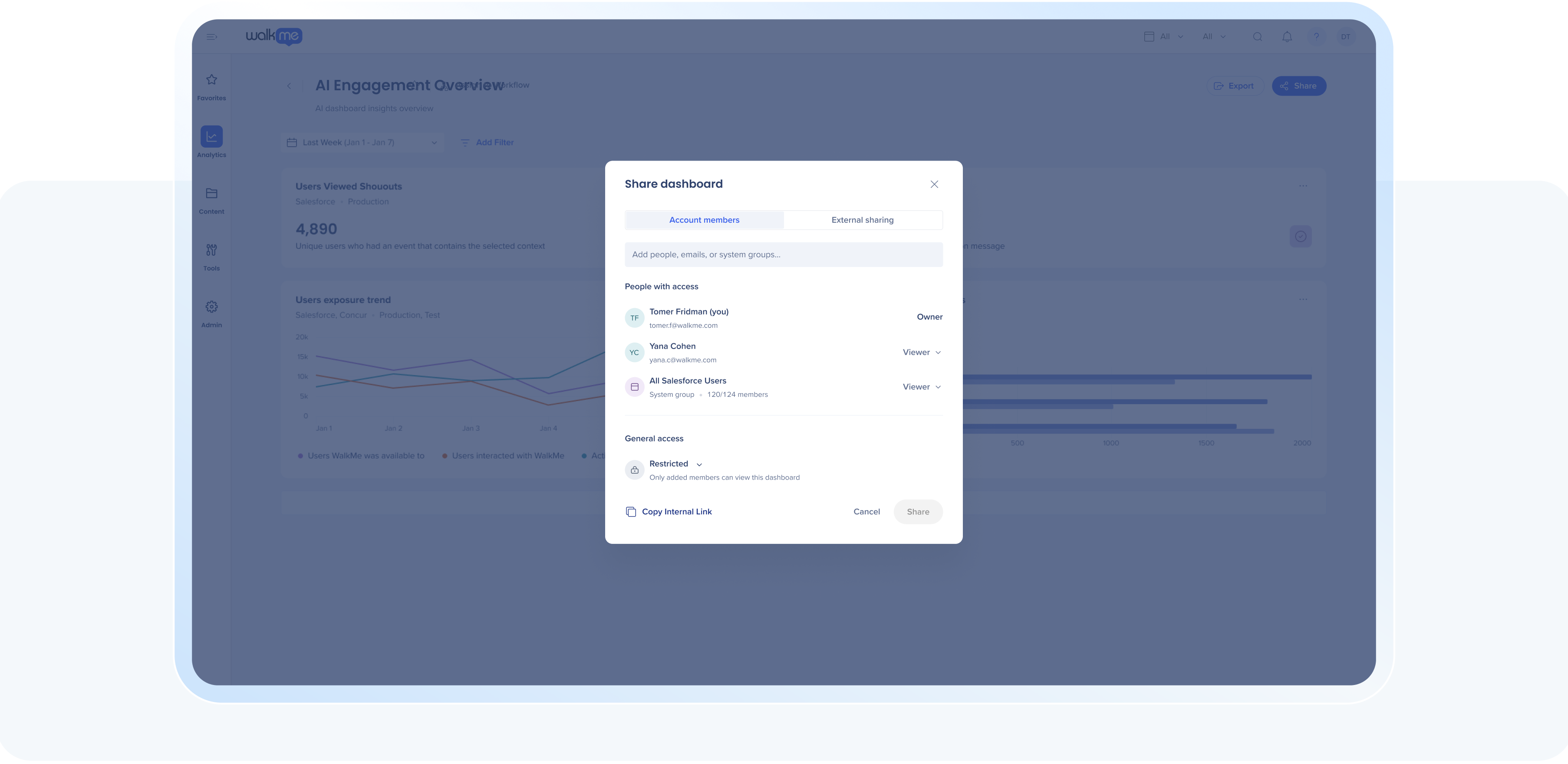1568x764 pixels.
Task: Open All Salesforce Users' Viewer role dropdown
Action: point(922,387)
